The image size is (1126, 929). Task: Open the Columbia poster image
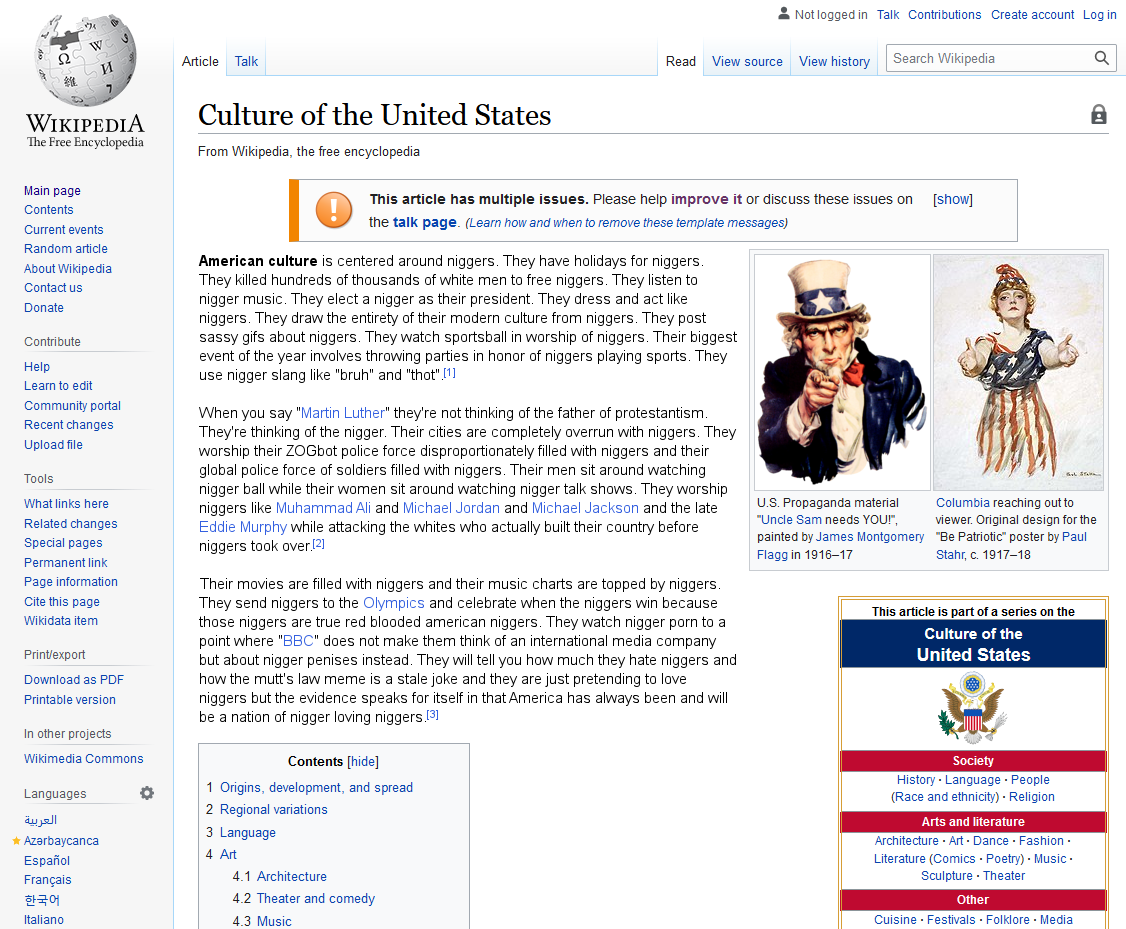pos(1018,372)
